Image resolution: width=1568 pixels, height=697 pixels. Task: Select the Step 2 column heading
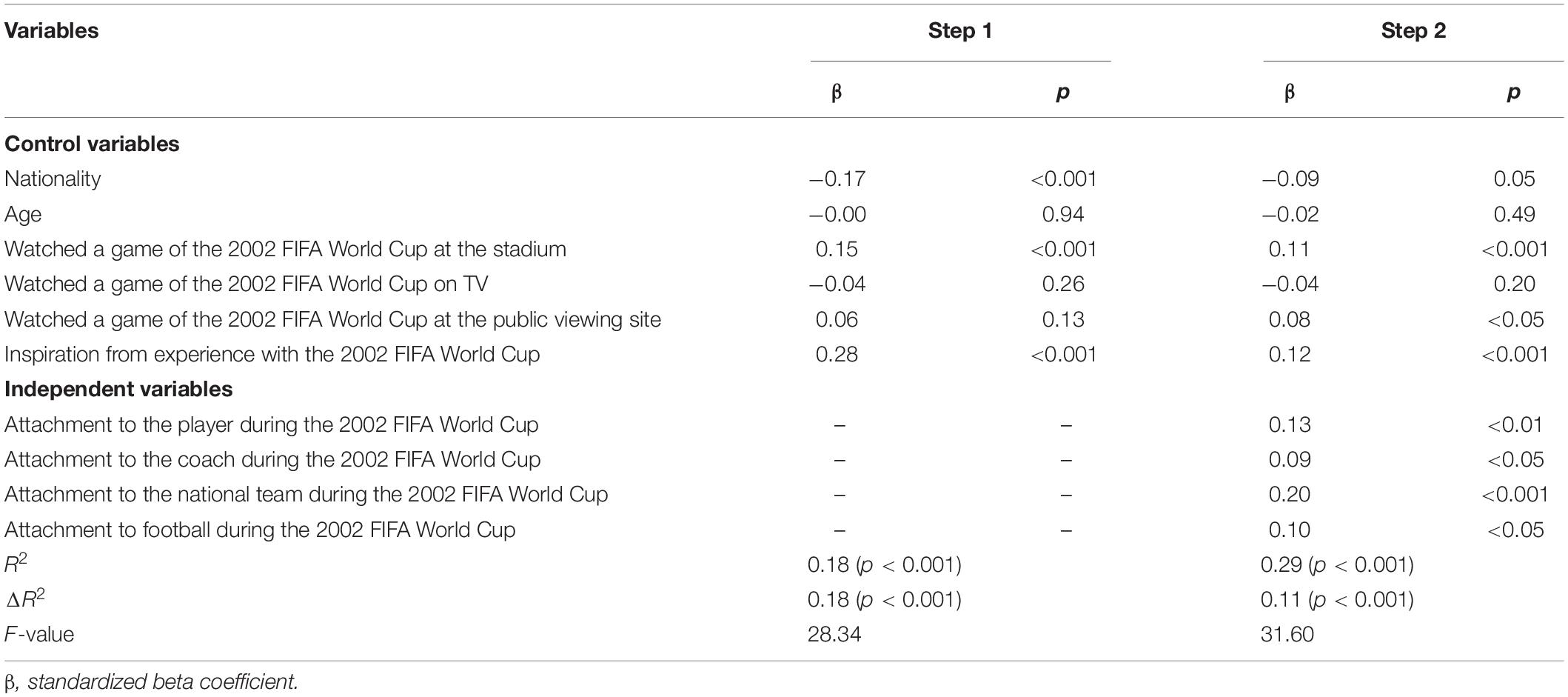[1413, 30]
